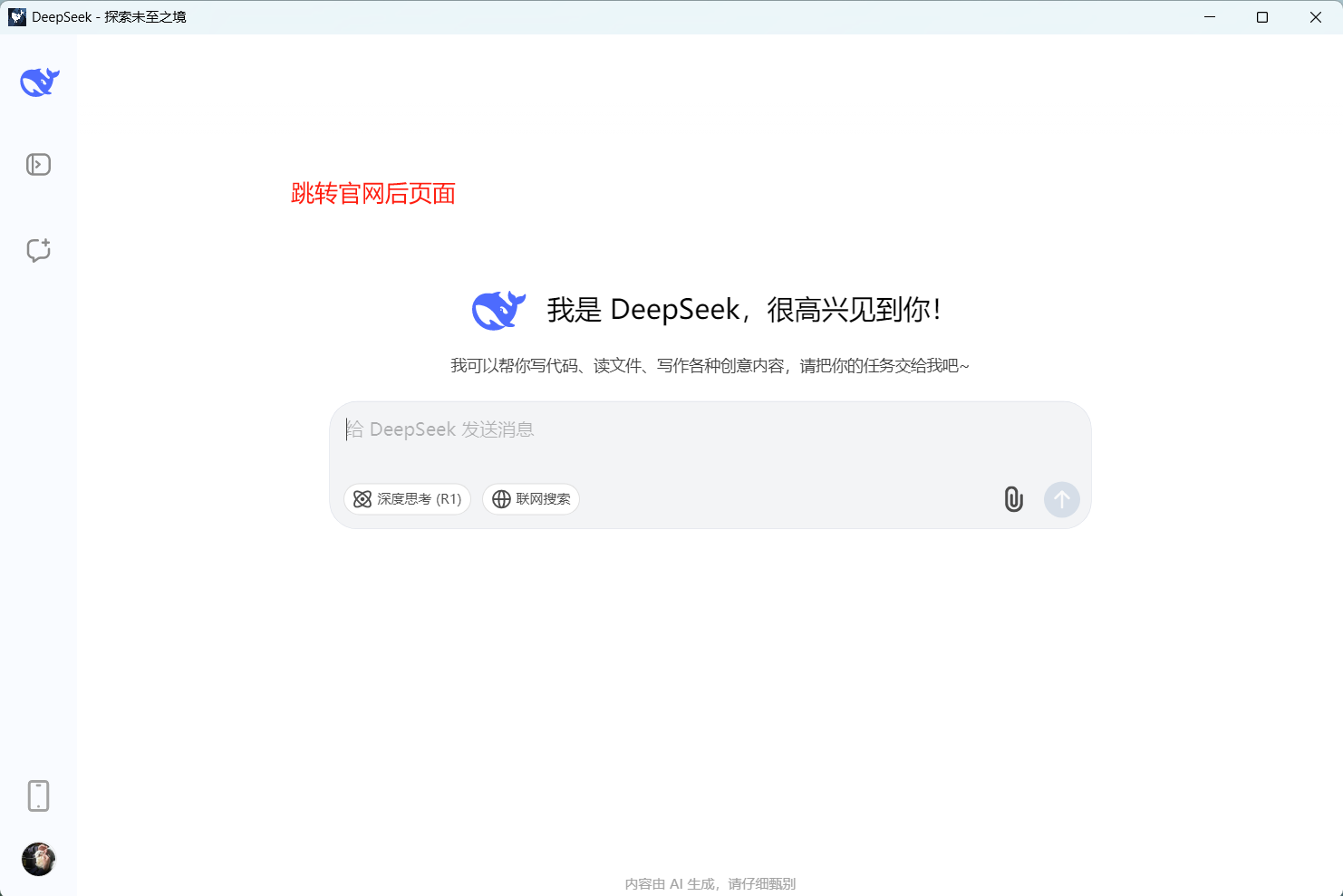Close the DeepSeek window
Viewport: 1343px width, 896px height.
1316,17
